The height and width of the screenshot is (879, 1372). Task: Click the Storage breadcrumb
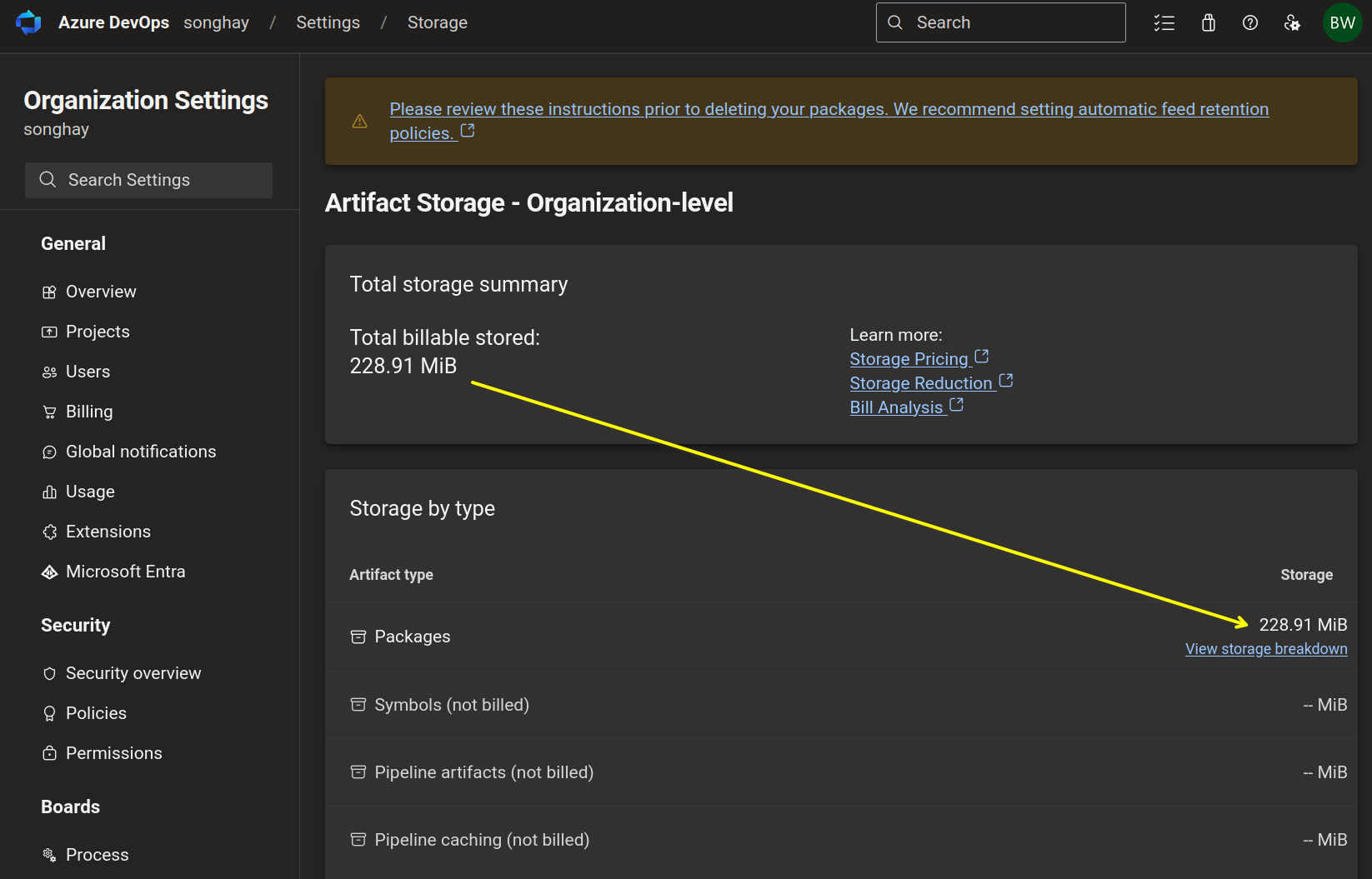click(x=438, y=22)
